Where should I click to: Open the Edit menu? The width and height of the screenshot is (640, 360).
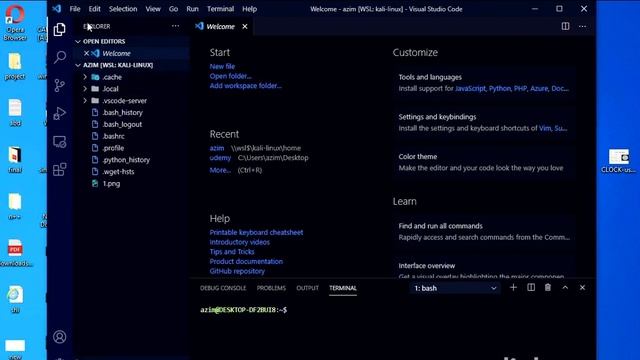94,9
